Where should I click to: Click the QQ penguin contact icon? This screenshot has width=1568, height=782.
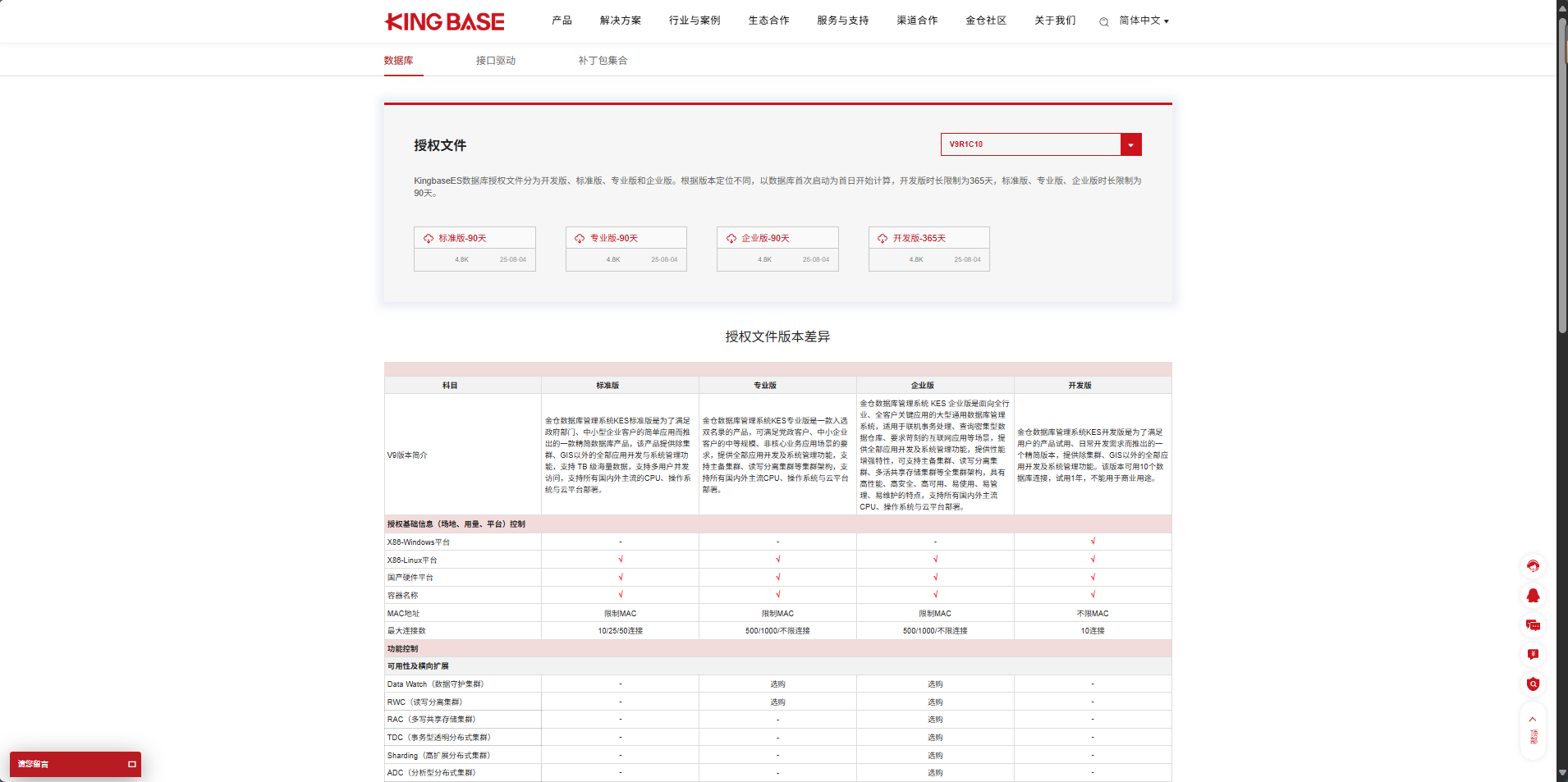(x=1534, y=596)
